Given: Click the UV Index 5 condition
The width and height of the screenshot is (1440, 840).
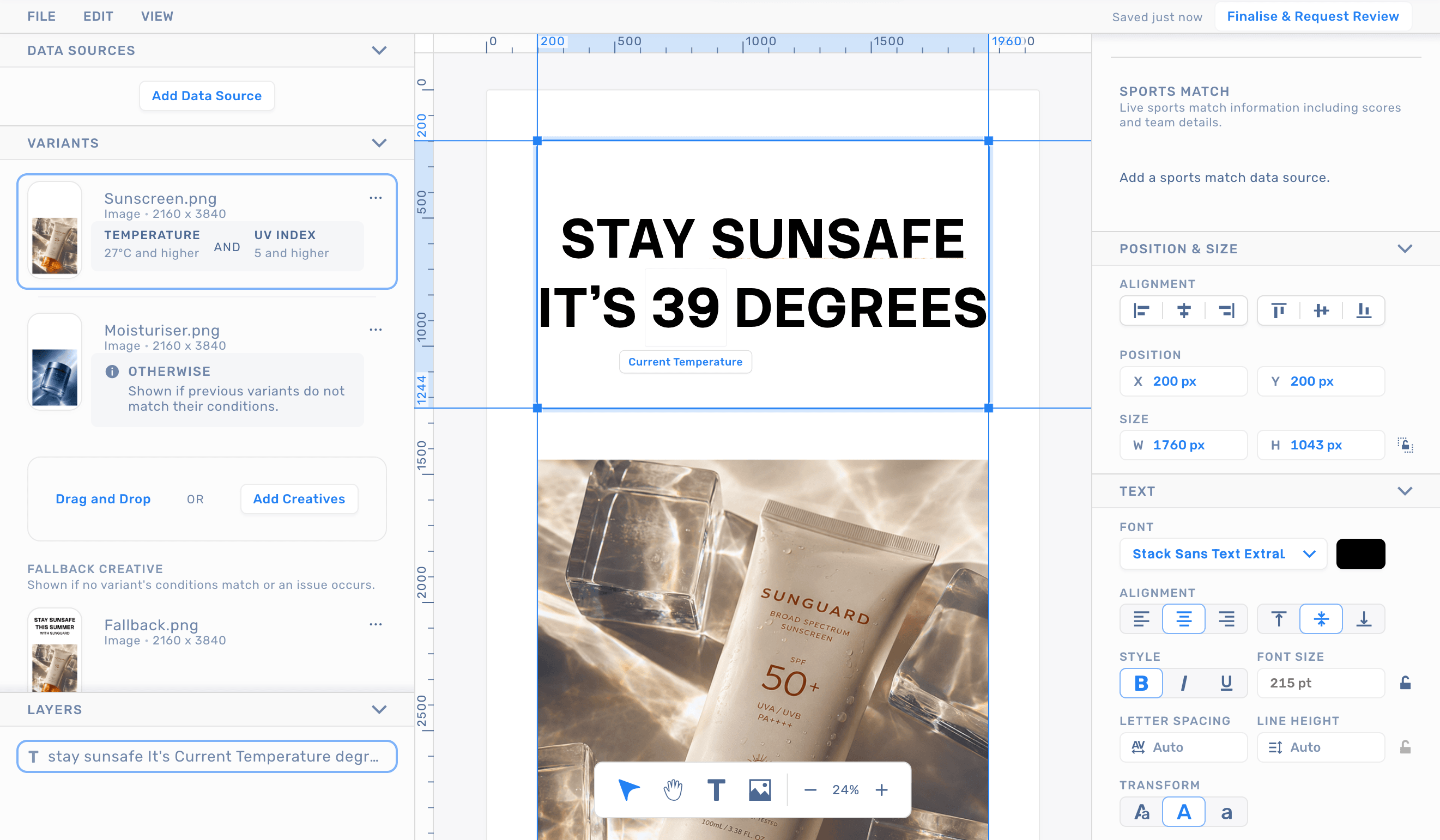Looking at the screenshot, I should pyautogui.click(x=292, y=244).
